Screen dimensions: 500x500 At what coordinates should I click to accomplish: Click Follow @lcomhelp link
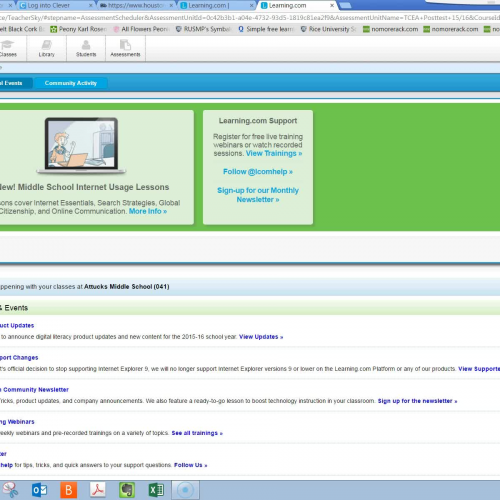point(258,172)
